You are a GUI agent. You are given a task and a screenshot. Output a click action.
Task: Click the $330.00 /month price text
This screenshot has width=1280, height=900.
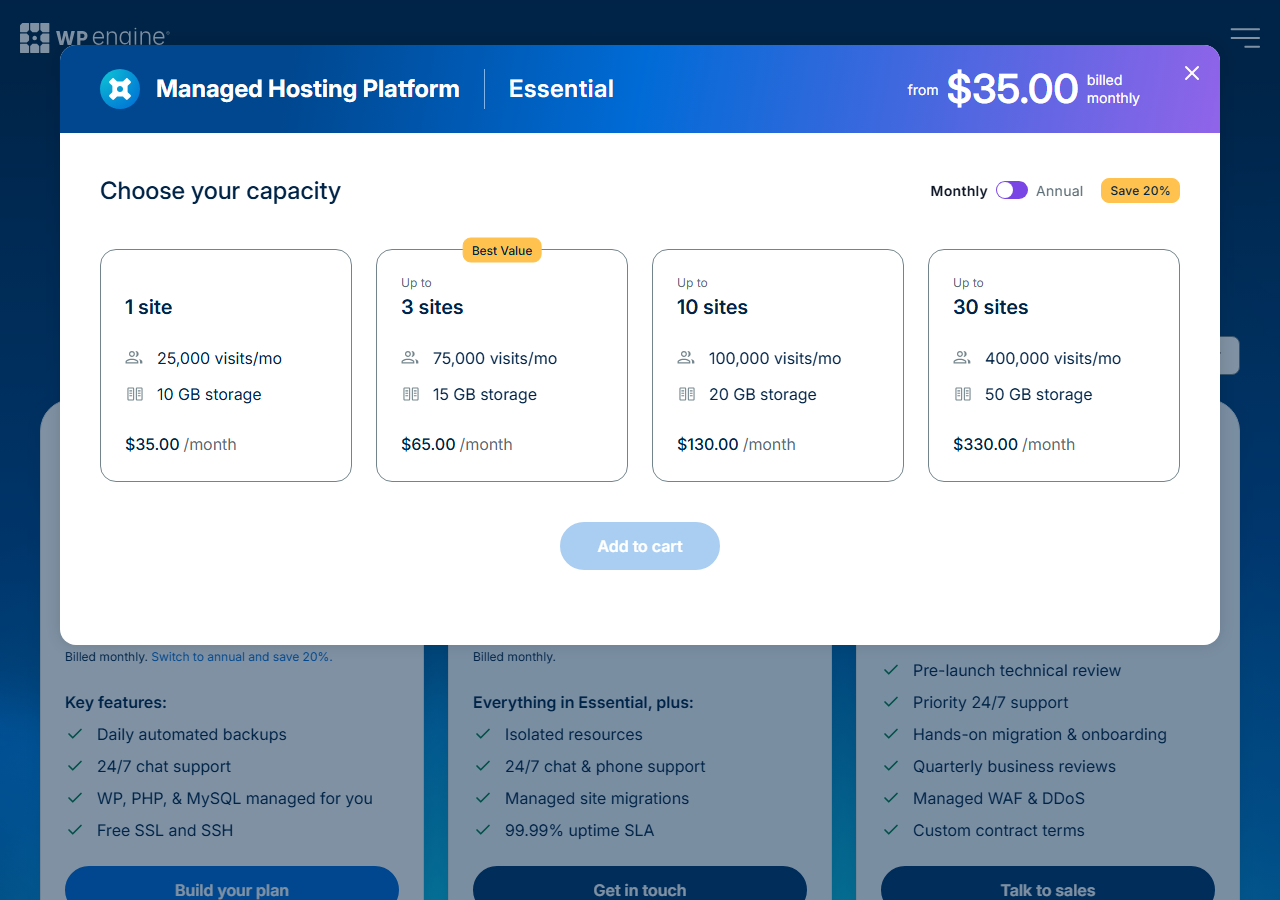coord(1014,444)
